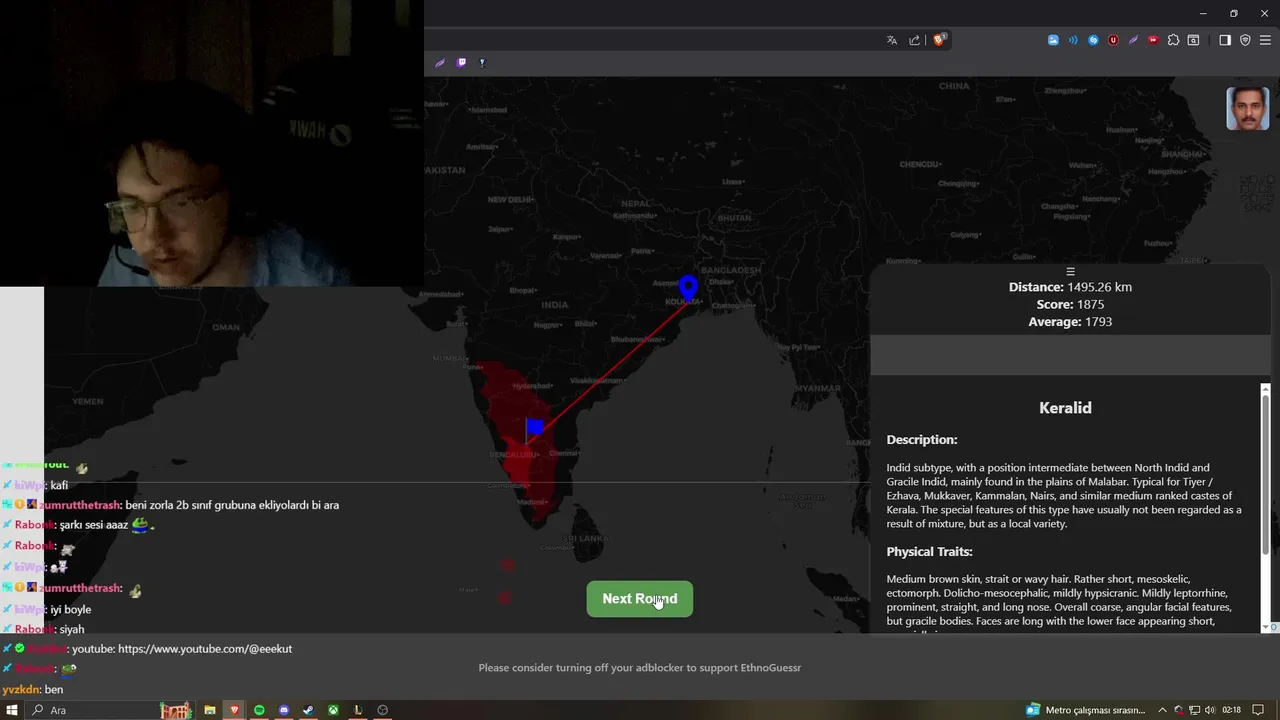Image resolution: width=1280 pixels, height=720 pixels.
Task: Click the blue image extension icon
Action: tap(1053, 40)
